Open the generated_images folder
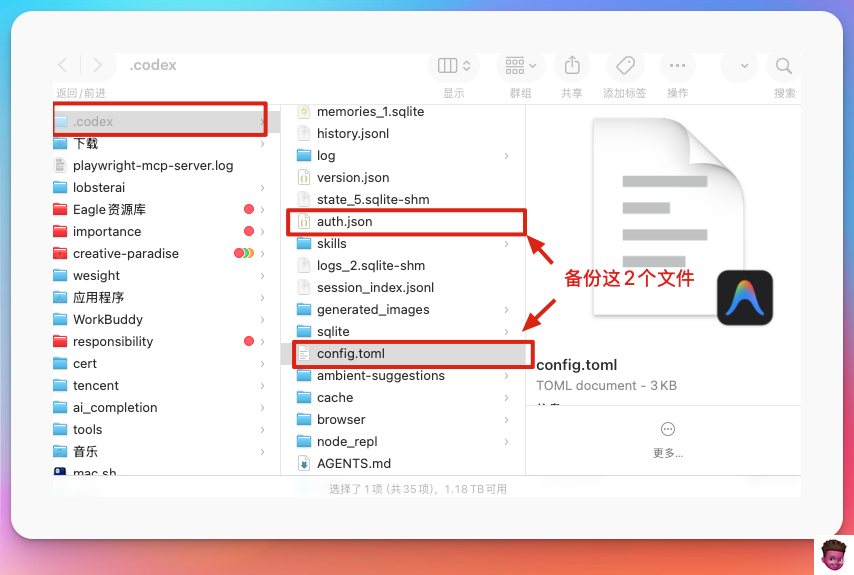The height and width of the screenshot is (575, 854). 403,309
